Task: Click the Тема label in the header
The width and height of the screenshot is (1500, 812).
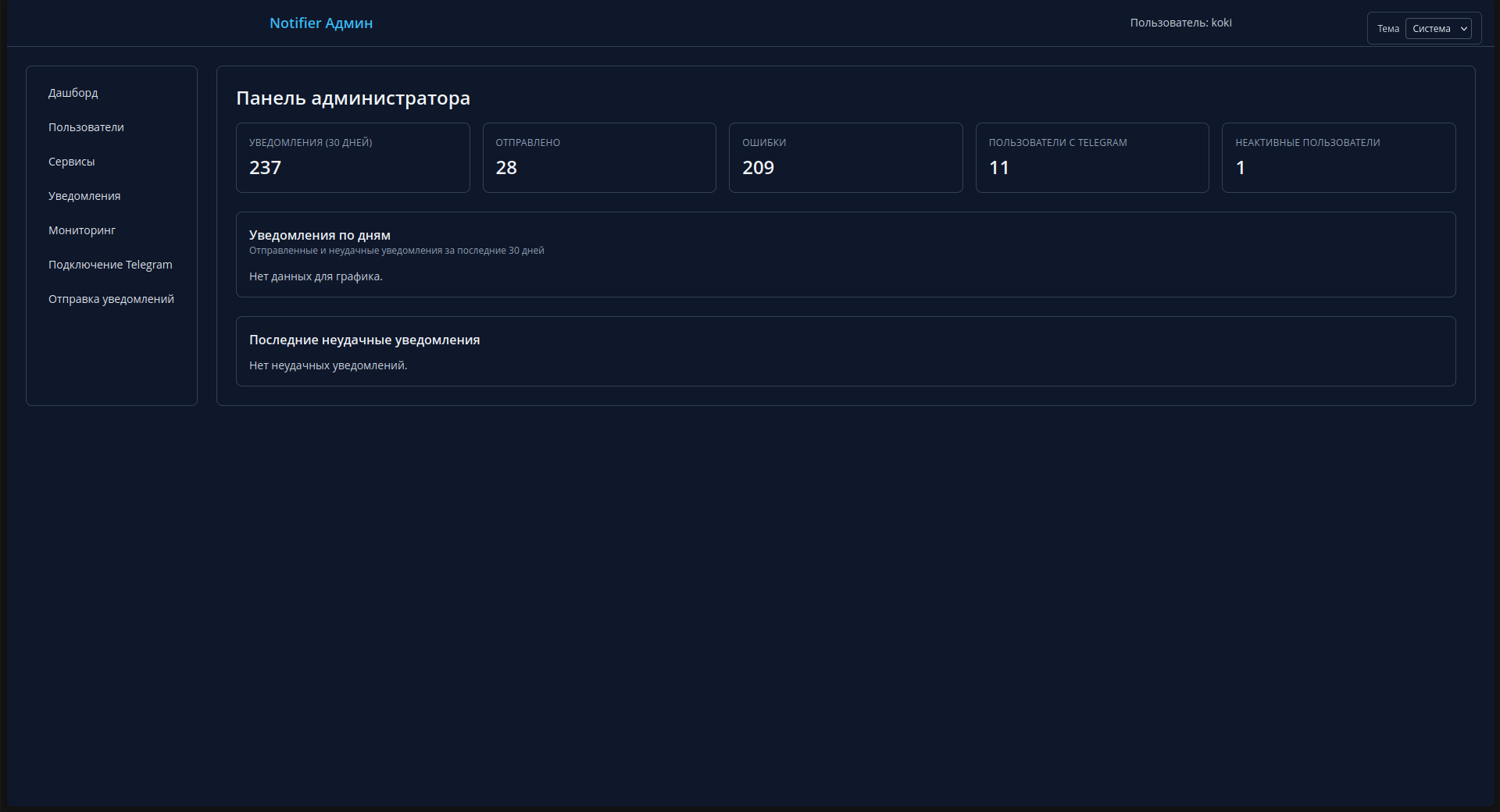Action: 1387,29
